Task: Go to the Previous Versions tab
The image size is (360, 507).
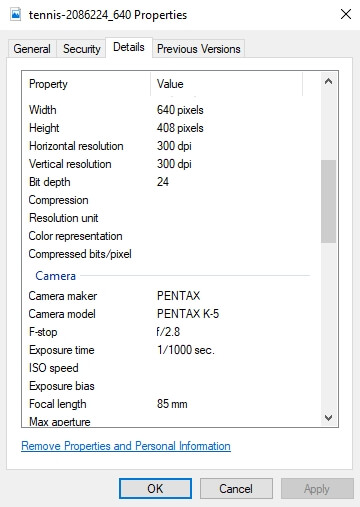Action: tap(199, 49)
